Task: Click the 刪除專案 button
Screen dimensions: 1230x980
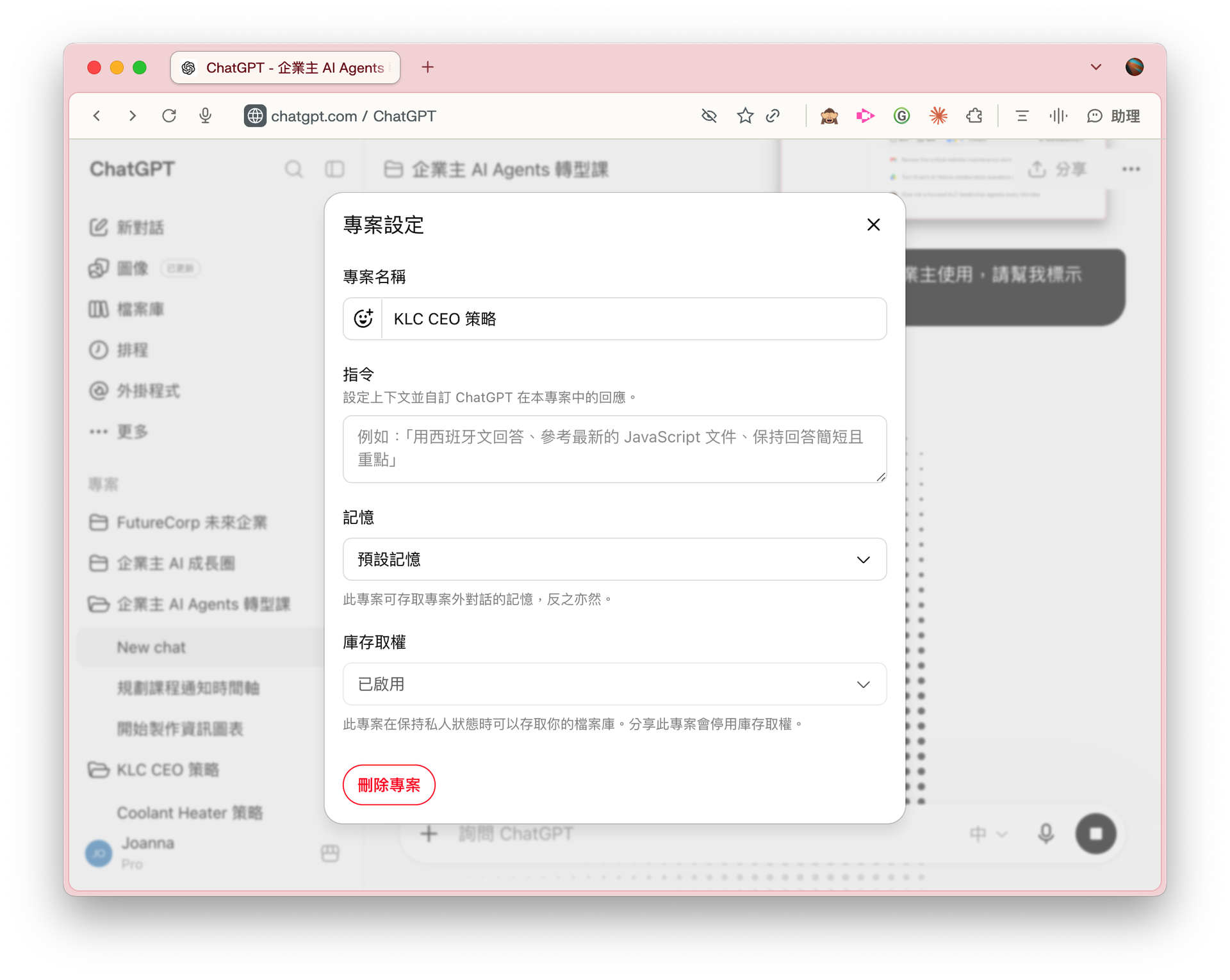Action: click(x=389, y=785)
